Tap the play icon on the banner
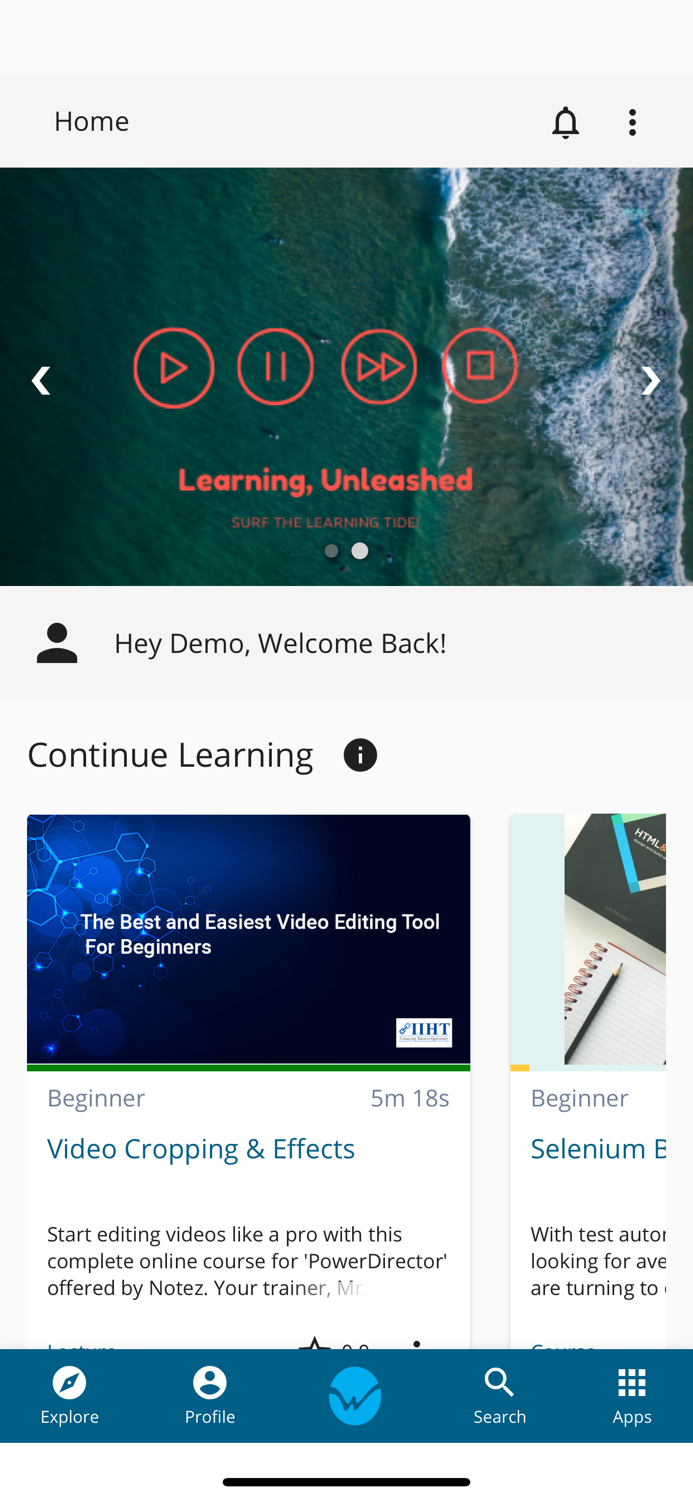693x1500 pixels. 173,367
